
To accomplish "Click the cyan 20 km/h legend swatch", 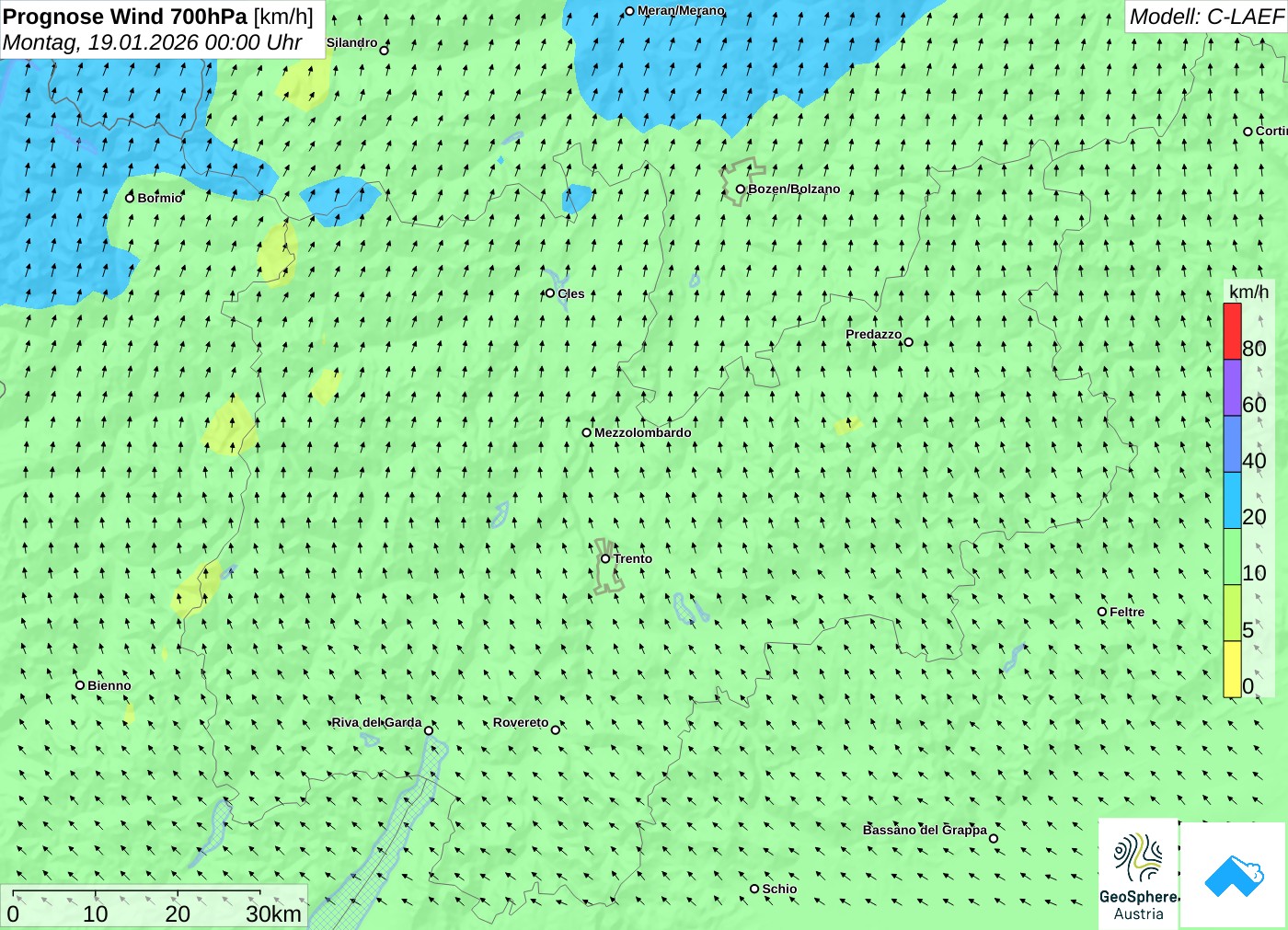I will click(1232, 500).
